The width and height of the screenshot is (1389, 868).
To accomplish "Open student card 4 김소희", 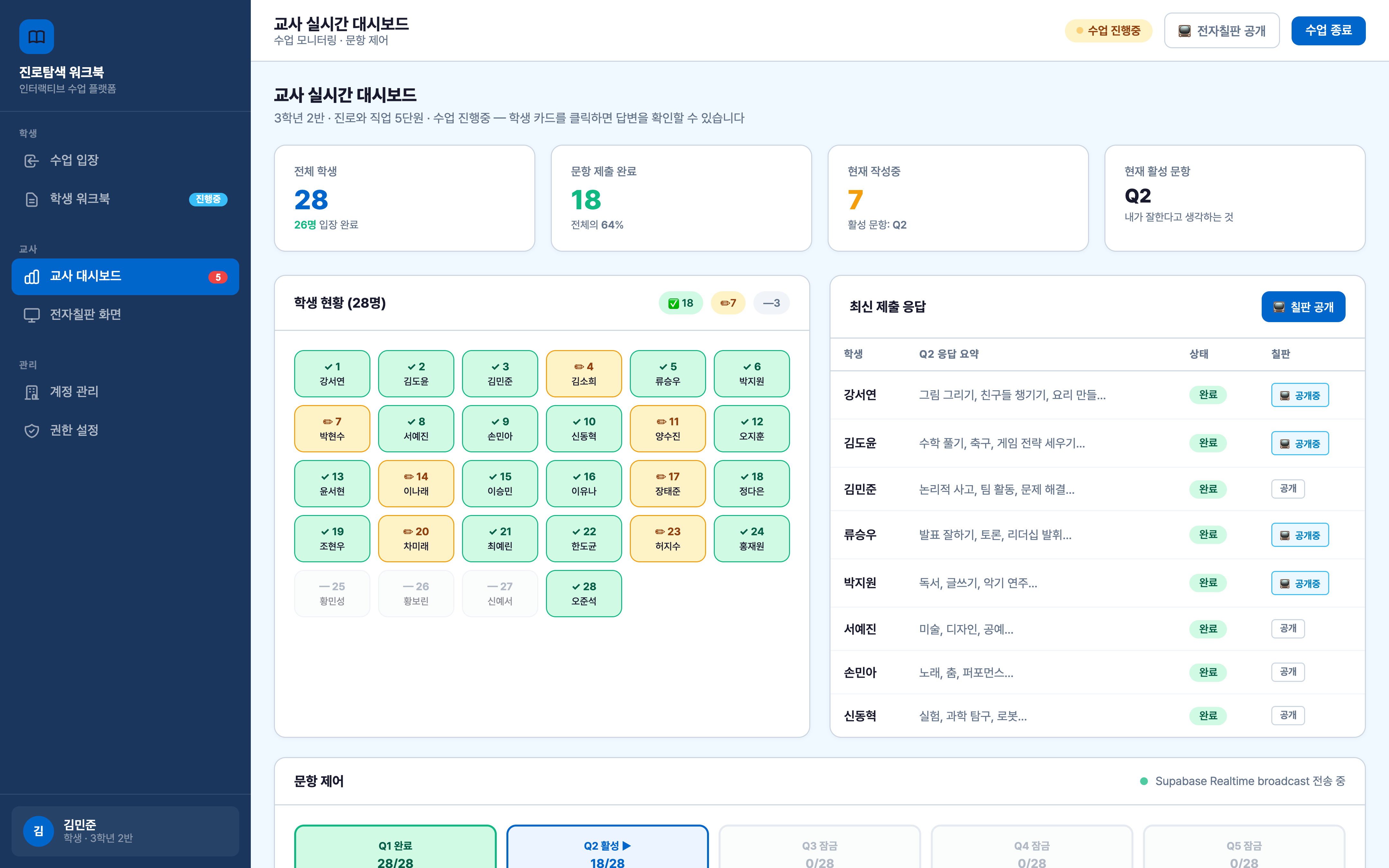I will (x=584, y=374).
